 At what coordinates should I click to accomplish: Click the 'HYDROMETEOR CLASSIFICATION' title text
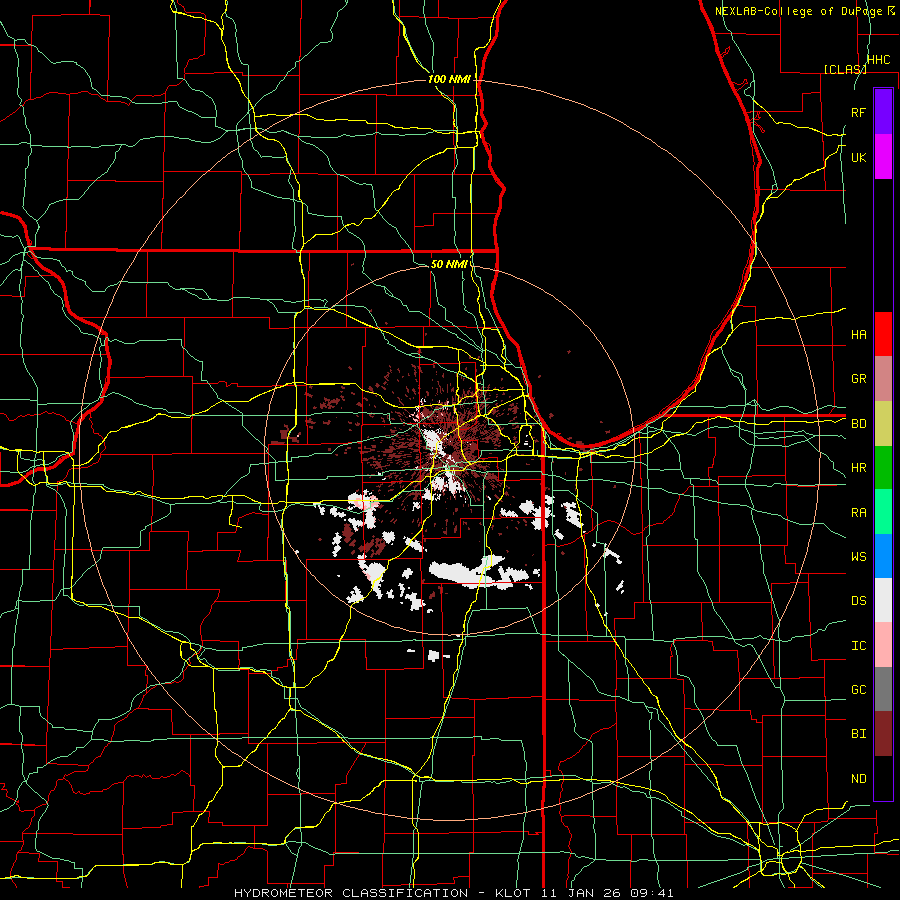(x=351, y=893)
